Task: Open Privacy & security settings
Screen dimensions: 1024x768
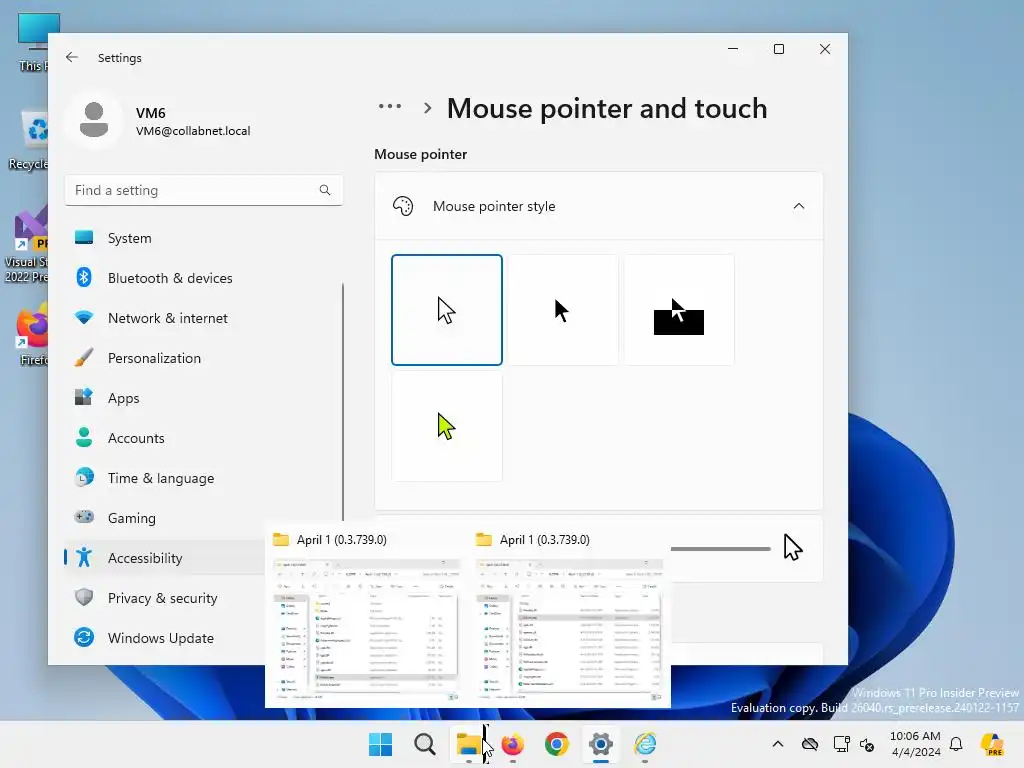Action: (x=165, y=598)
